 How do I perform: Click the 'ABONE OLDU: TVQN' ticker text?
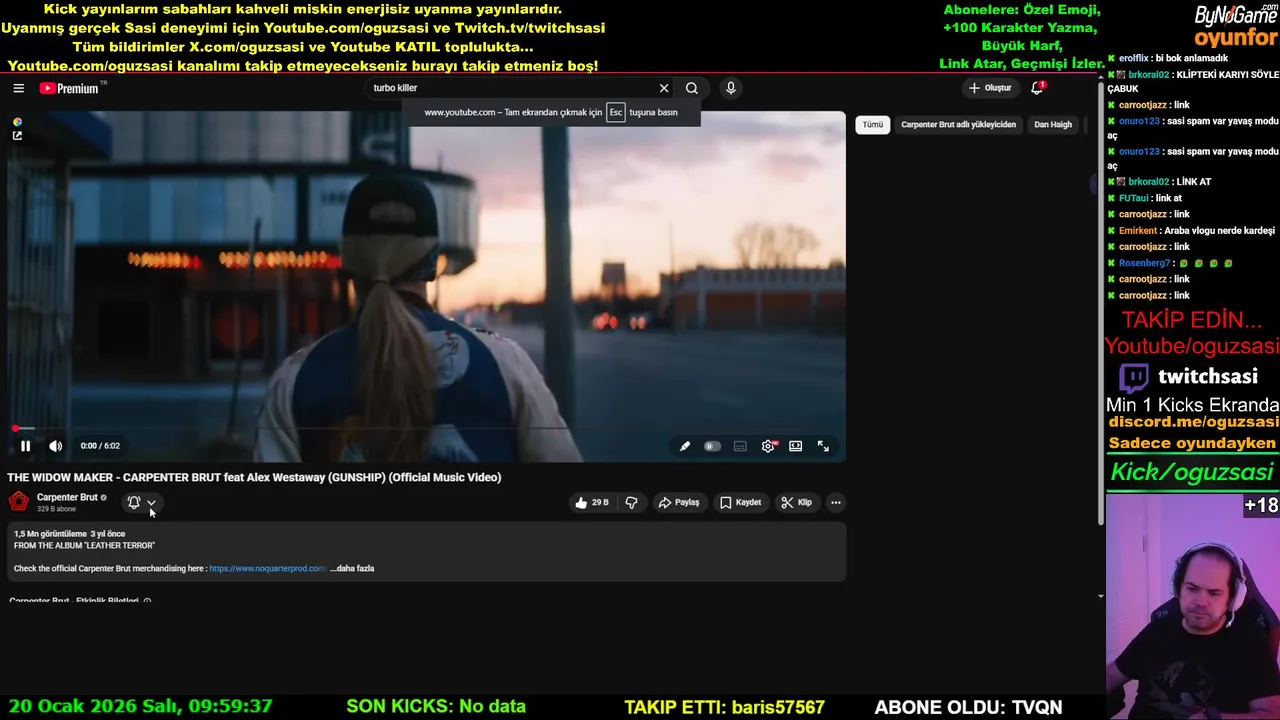pyautogui.click(x=968, y=707)
